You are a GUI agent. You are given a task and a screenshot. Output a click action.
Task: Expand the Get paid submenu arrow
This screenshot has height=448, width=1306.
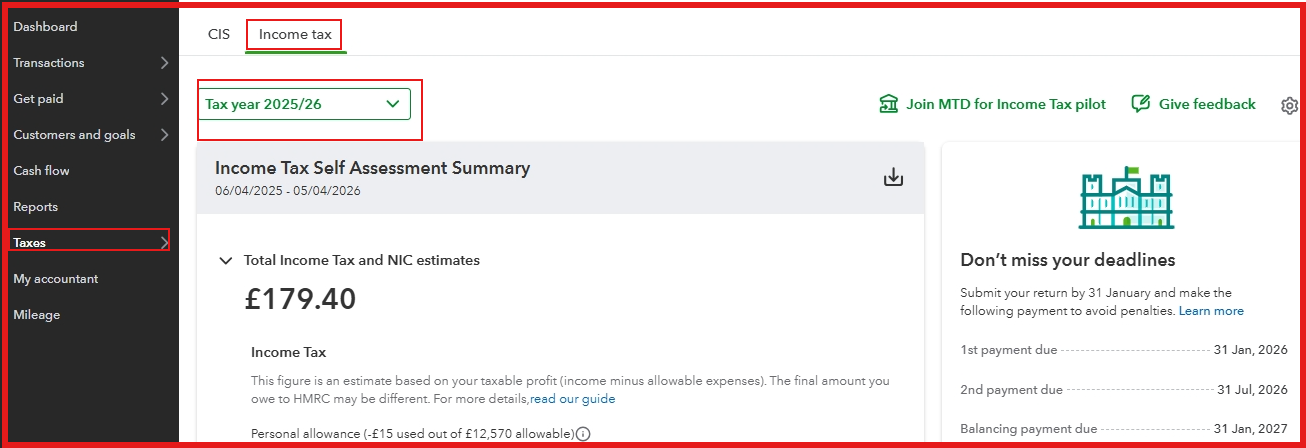(164, 99)
